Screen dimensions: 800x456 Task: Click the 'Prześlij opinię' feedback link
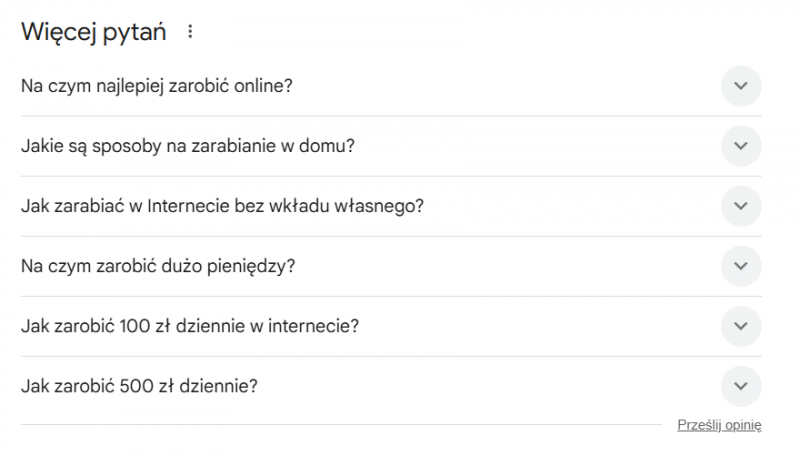pyautogui.click(x=719, y=425)
